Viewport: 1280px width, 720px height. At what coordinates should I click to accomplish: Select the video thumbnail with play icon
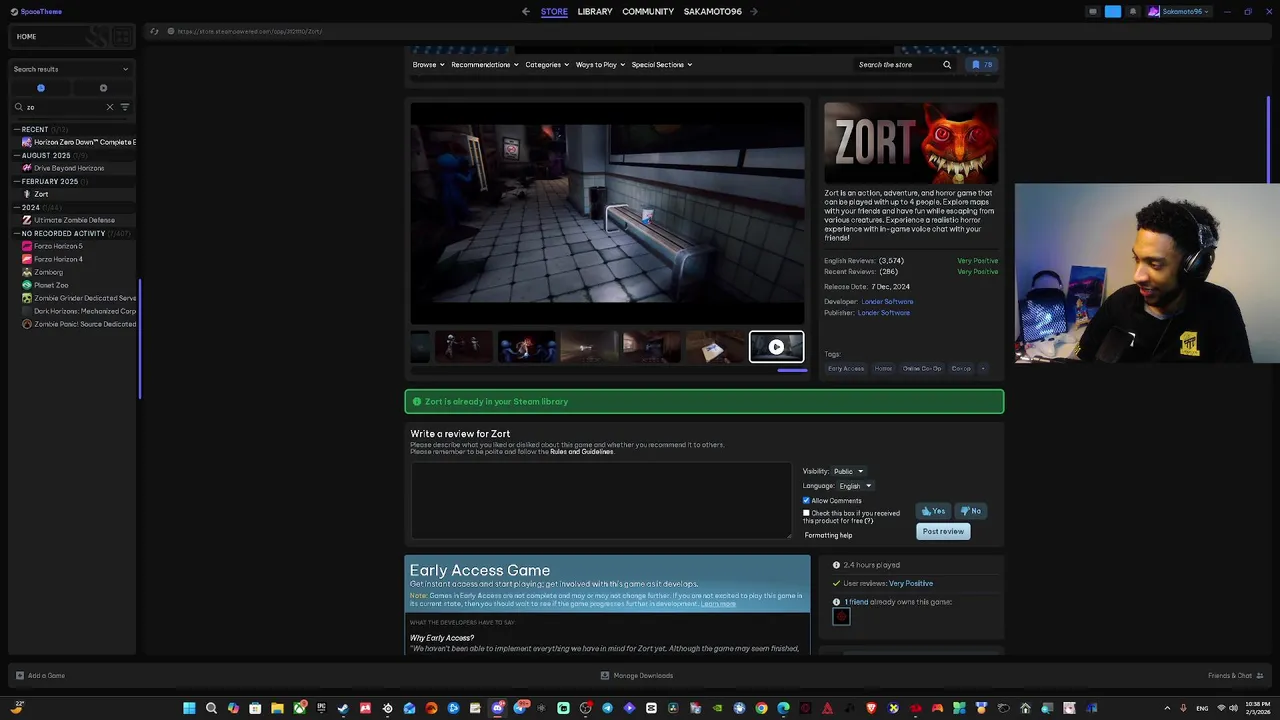[777, 347]
